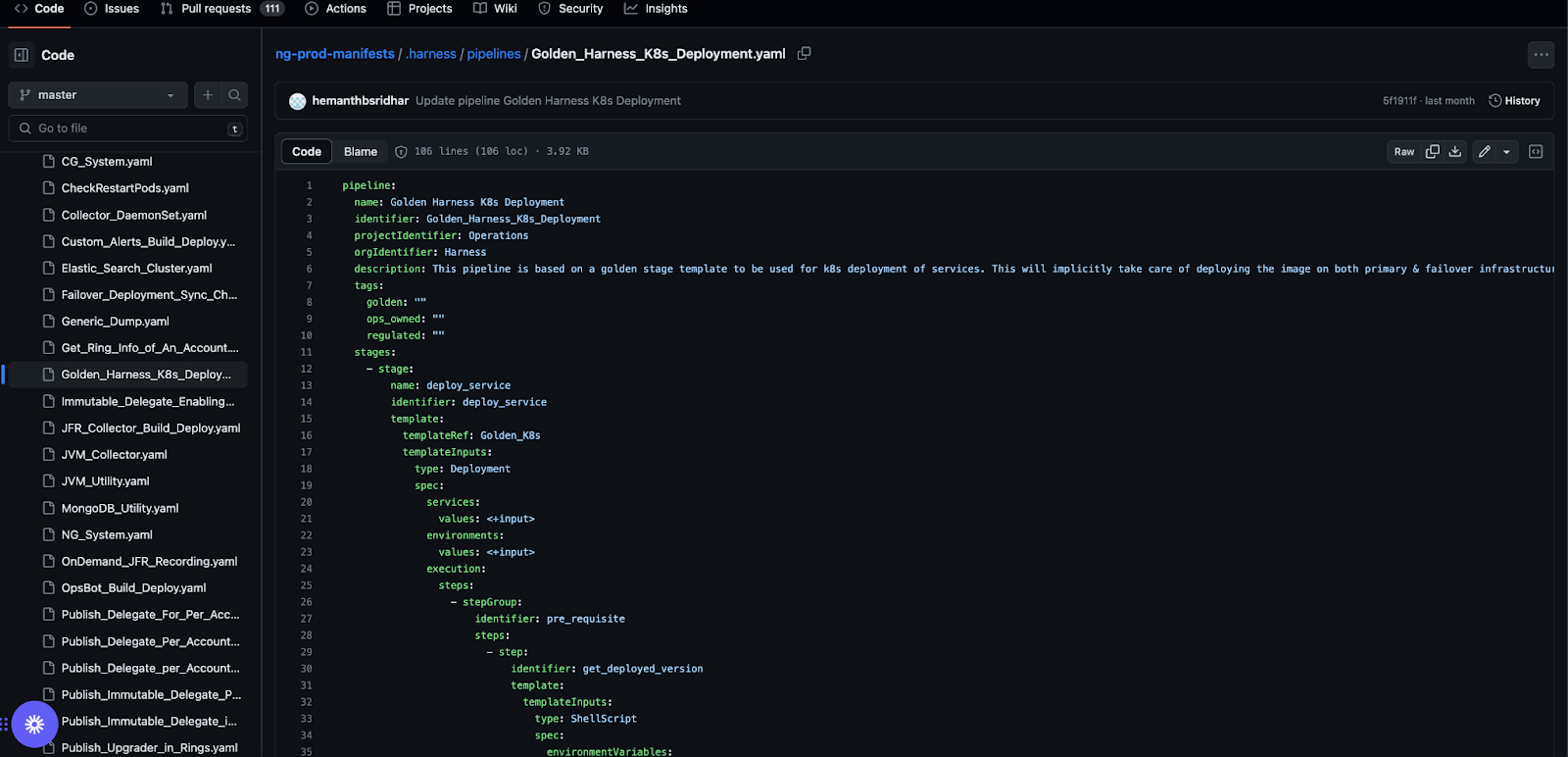
Task: Open the Insights tab
Action: click(656, 9)
